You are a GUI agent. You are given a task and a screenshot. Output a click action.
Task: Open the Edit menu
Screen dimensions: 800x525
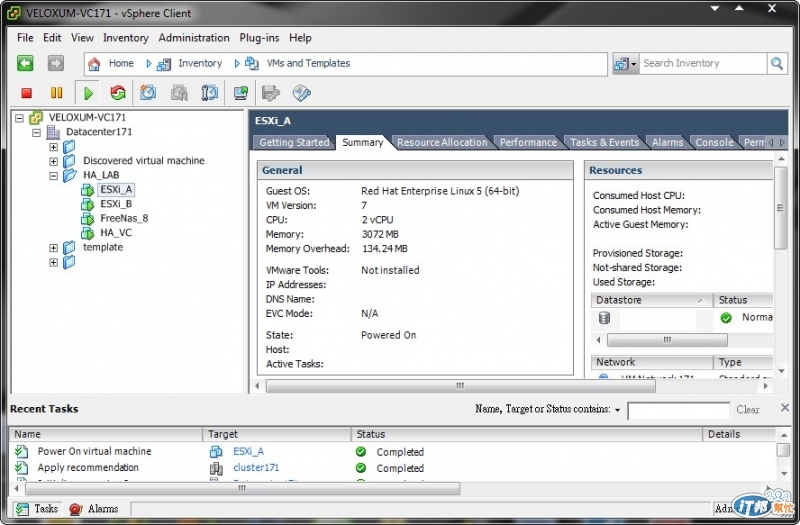click(52, 38)
